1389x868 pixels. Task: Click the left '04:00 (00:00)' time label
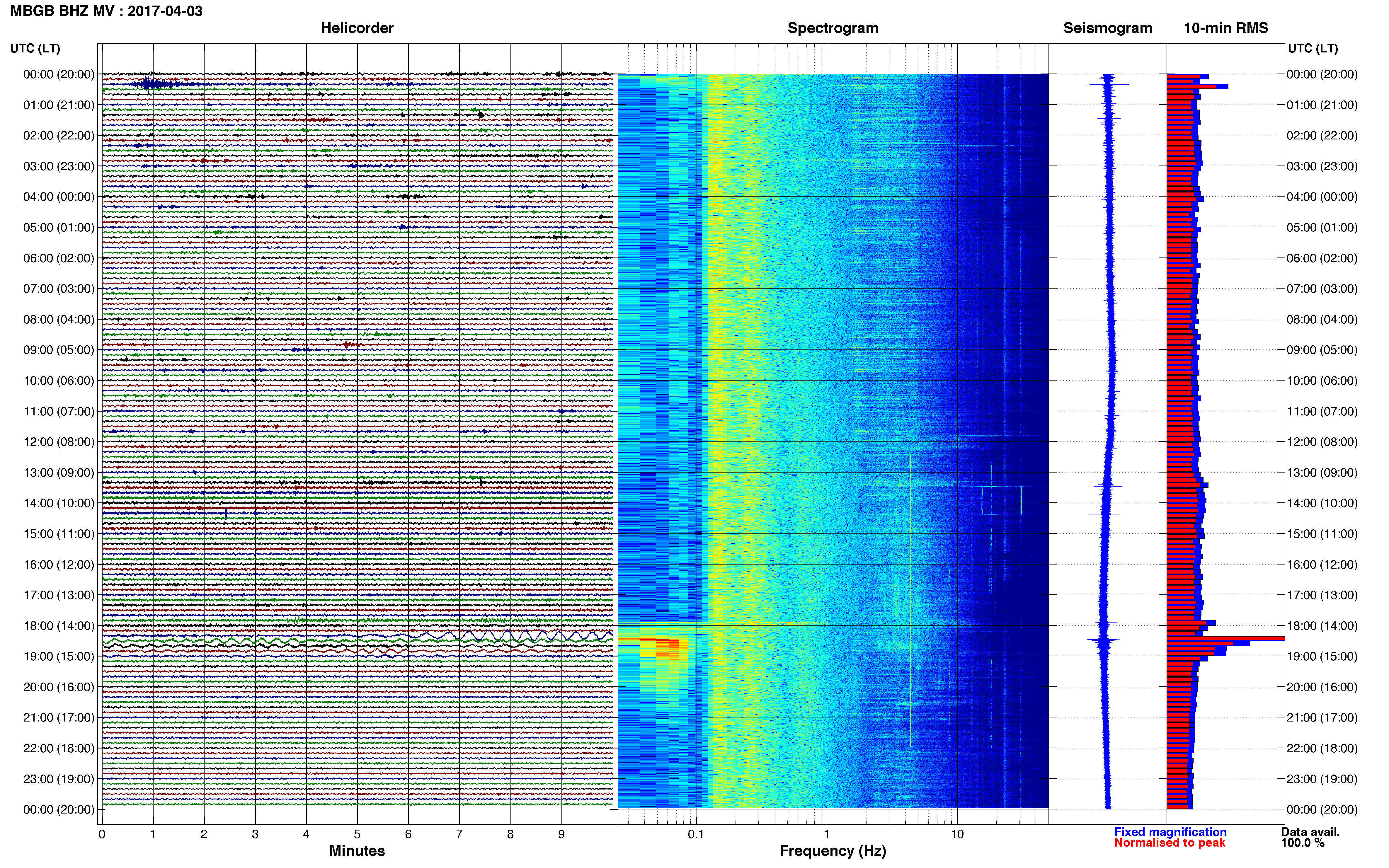pyautogui.click(x=59, y=197)
